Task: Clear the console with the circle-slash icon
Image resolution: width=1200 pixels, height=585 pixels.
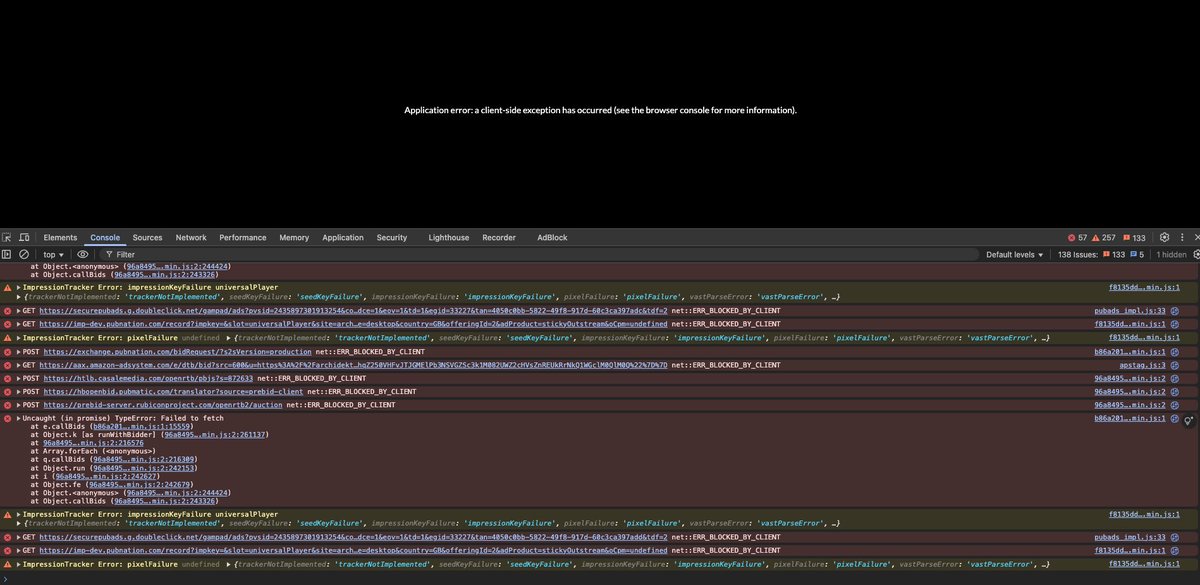Action: [x=23, y=254]
